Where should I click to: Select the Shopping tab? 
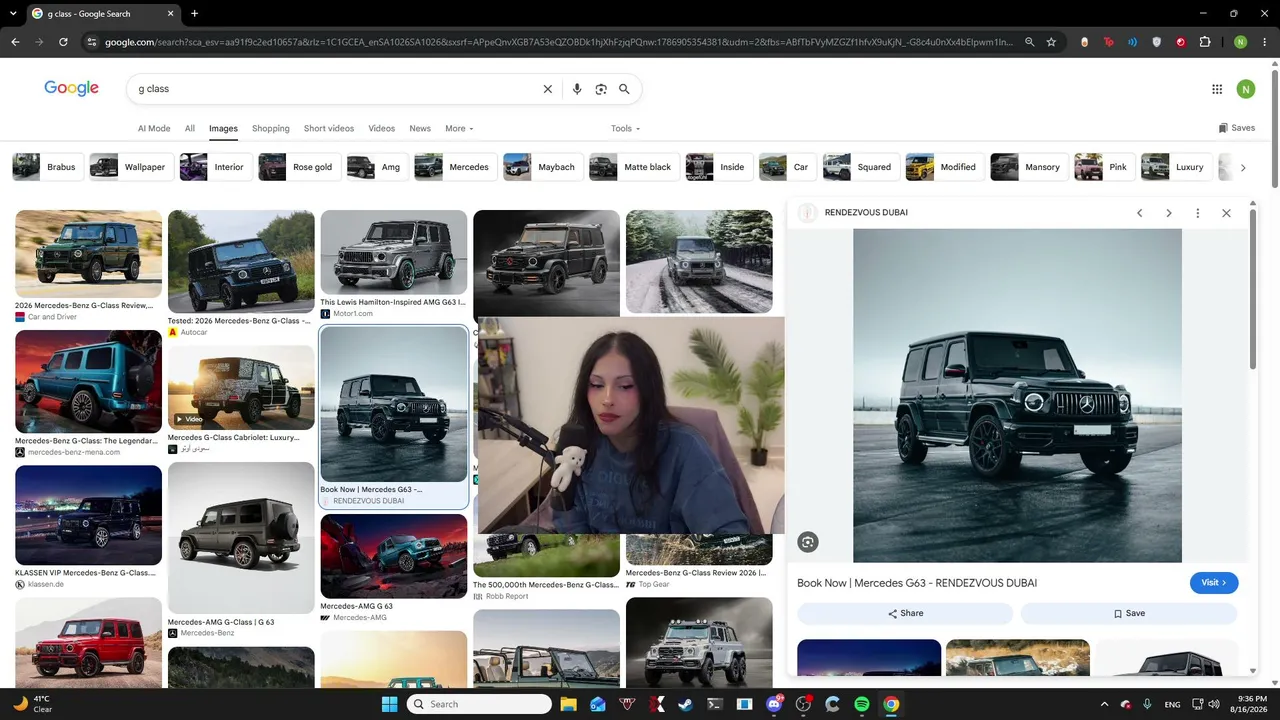pyautogui.click(x=270, y=128)
